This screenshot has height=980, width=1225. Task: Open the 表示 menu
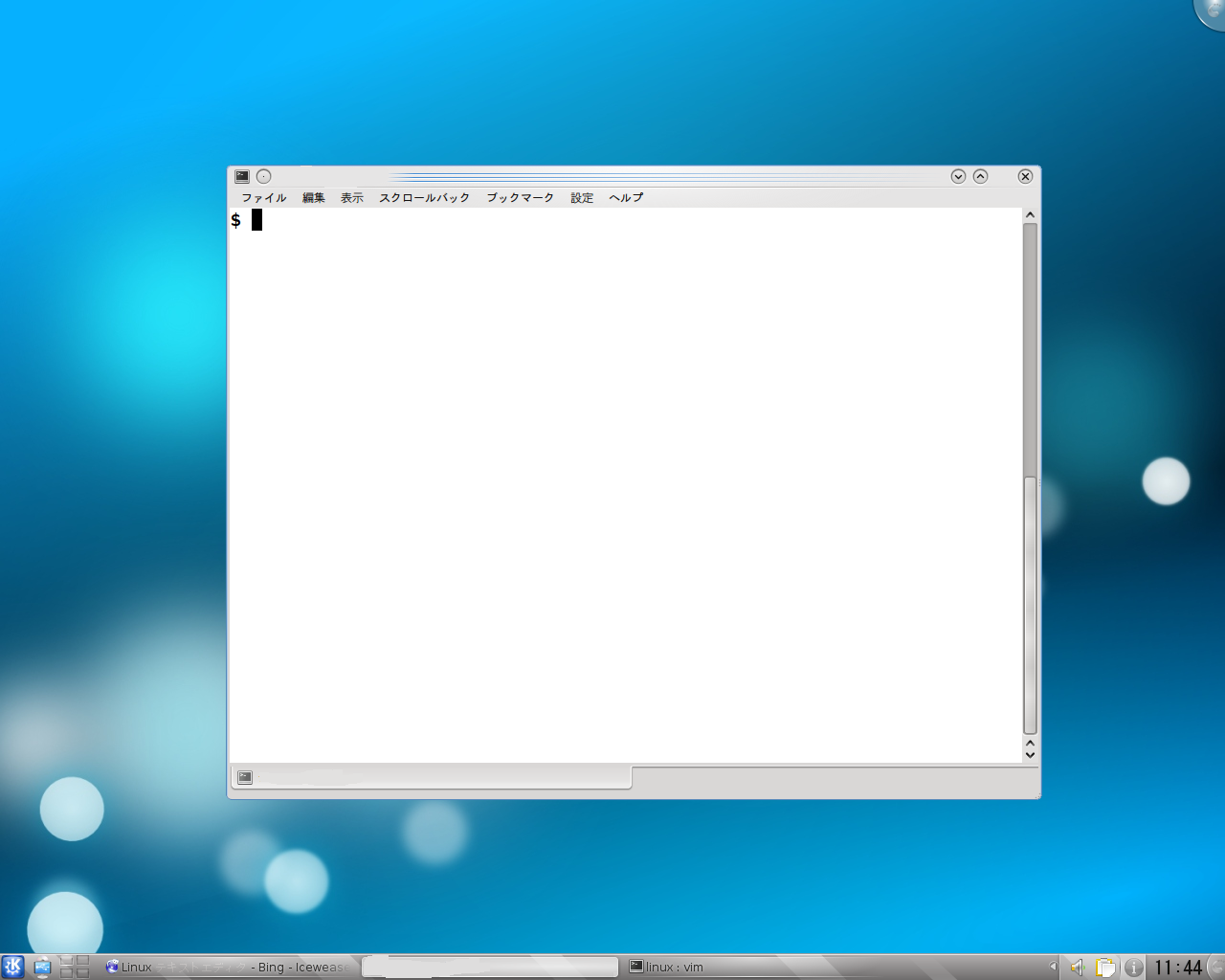(x=351, y=198)
